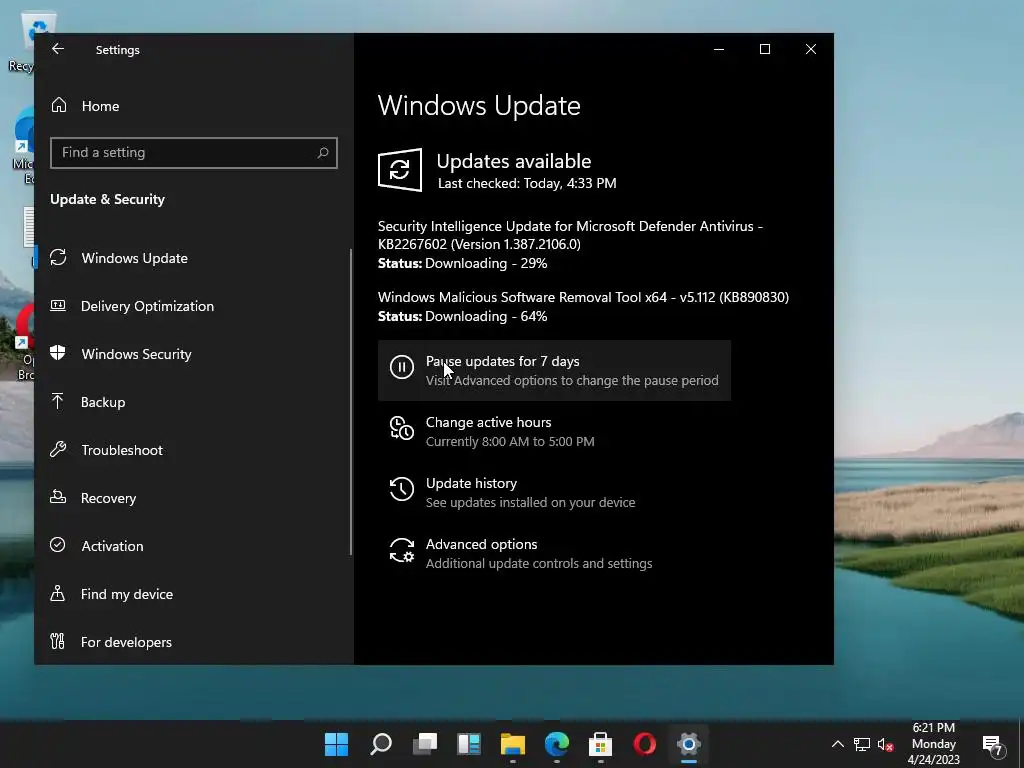Click the search magnifier in Find a setting
1024x768 pixels.
click(x=322, y=153)
